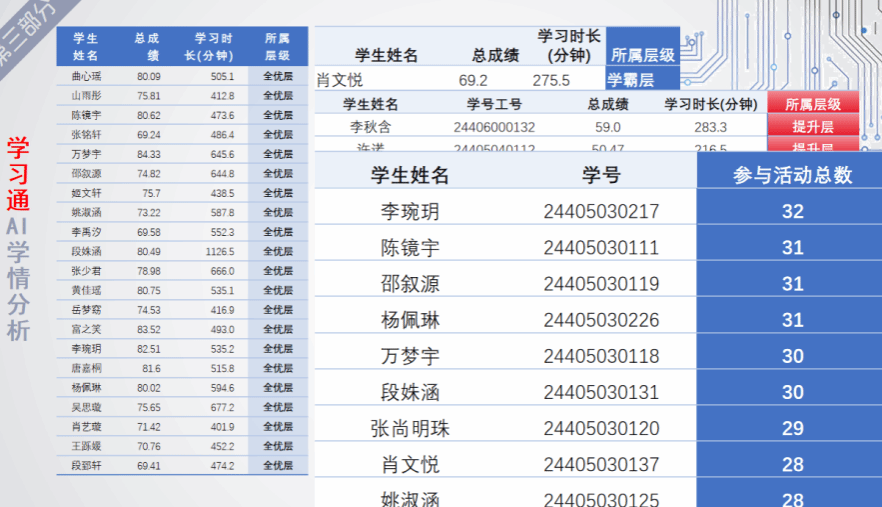Click the 学习时长(分钟) header in left table
Screen dimensions: 882x507
pos(208,47)
